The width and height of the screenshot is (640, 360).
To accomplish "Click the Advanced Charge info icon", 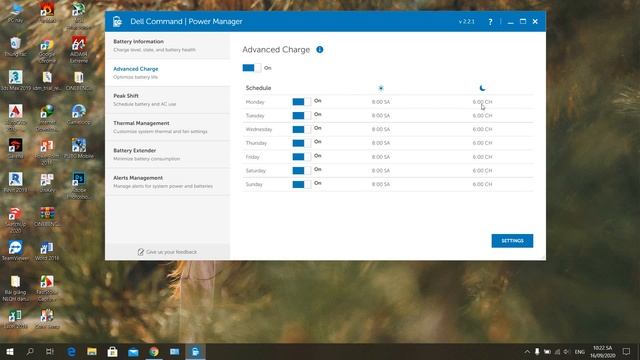I will click(x=320, y=49).
